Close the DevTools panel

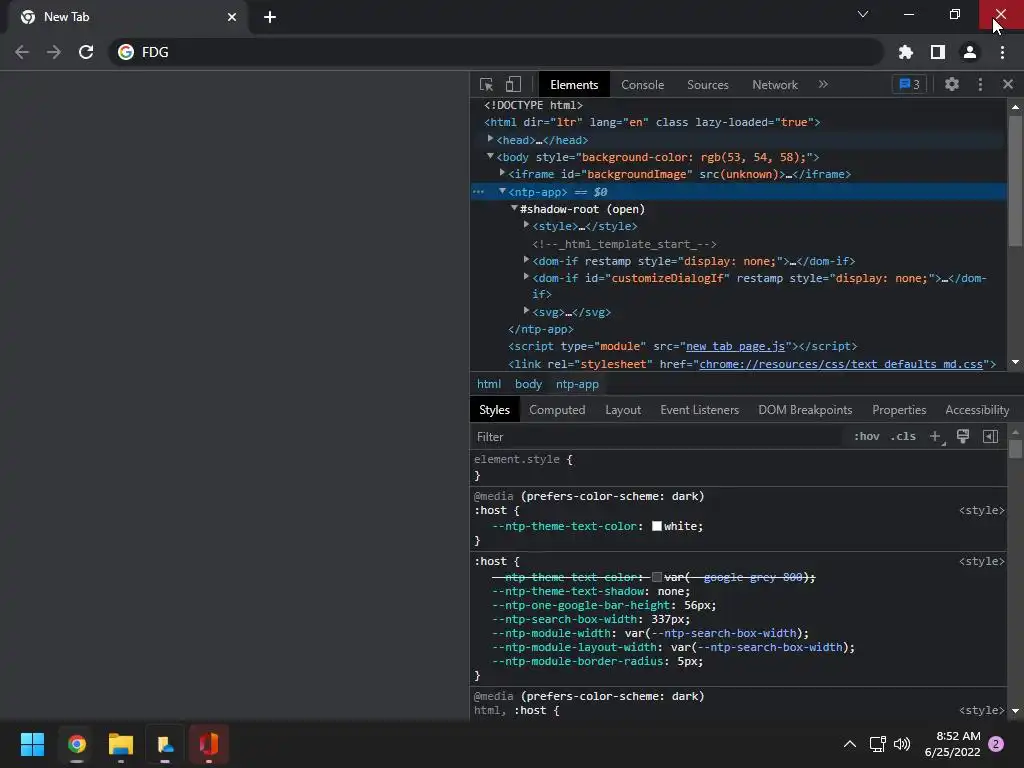[1008, 84]
